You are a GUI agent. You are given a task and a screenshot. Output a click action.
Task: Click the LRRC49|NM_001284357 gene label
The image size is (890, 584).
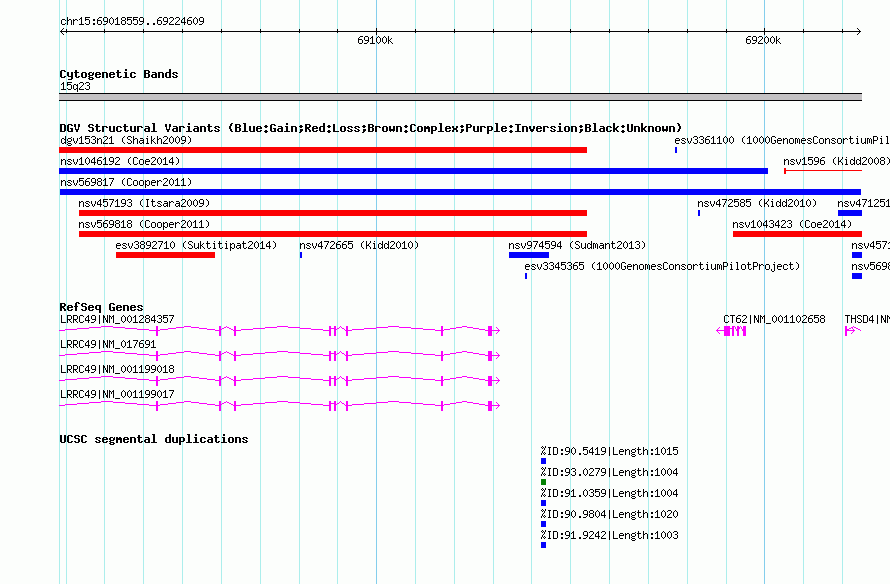117,320
